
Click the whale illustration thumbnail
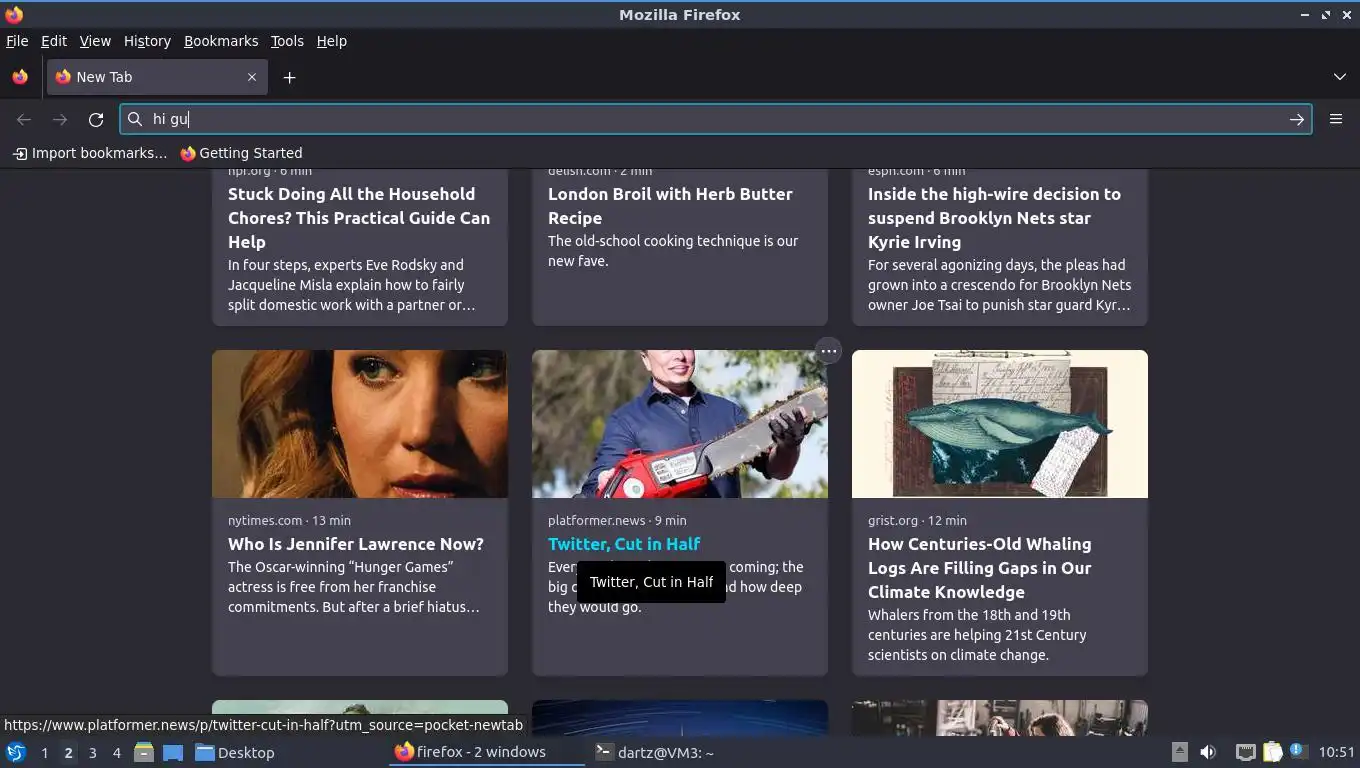click(x=1000, y=424)
